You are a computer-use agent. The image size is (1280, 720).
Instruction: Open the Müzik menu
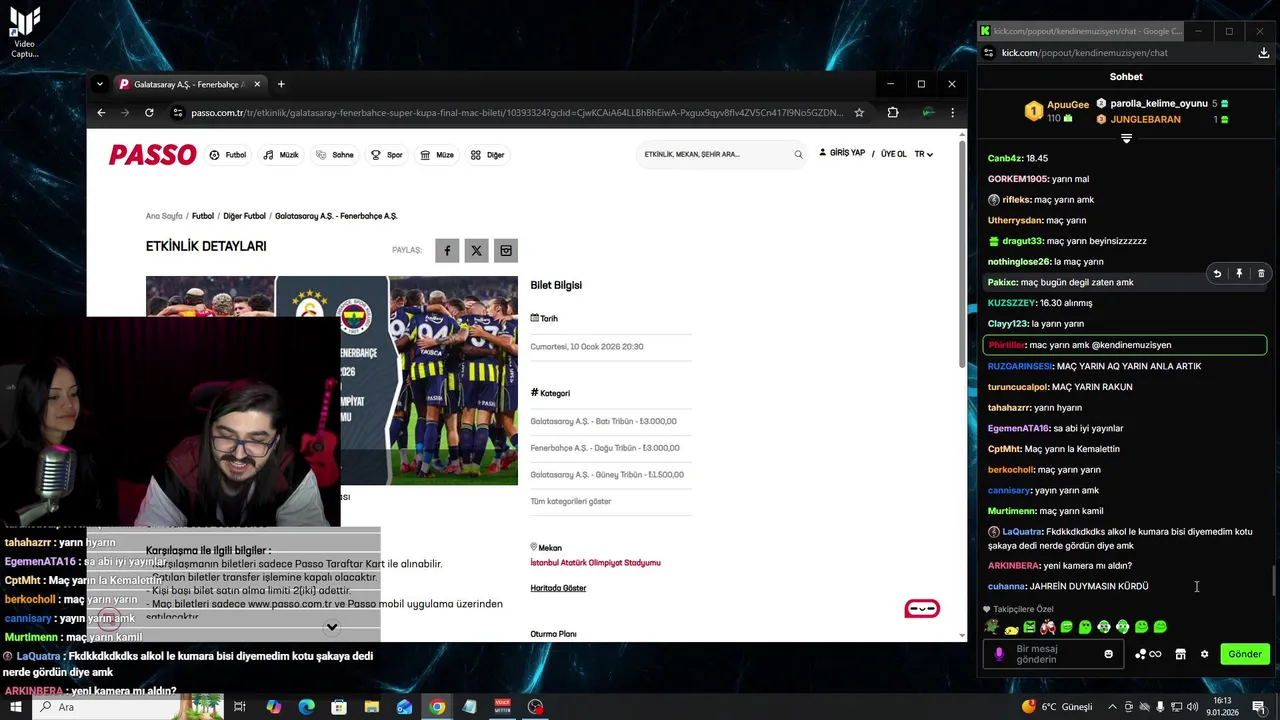tap(281, 155)
